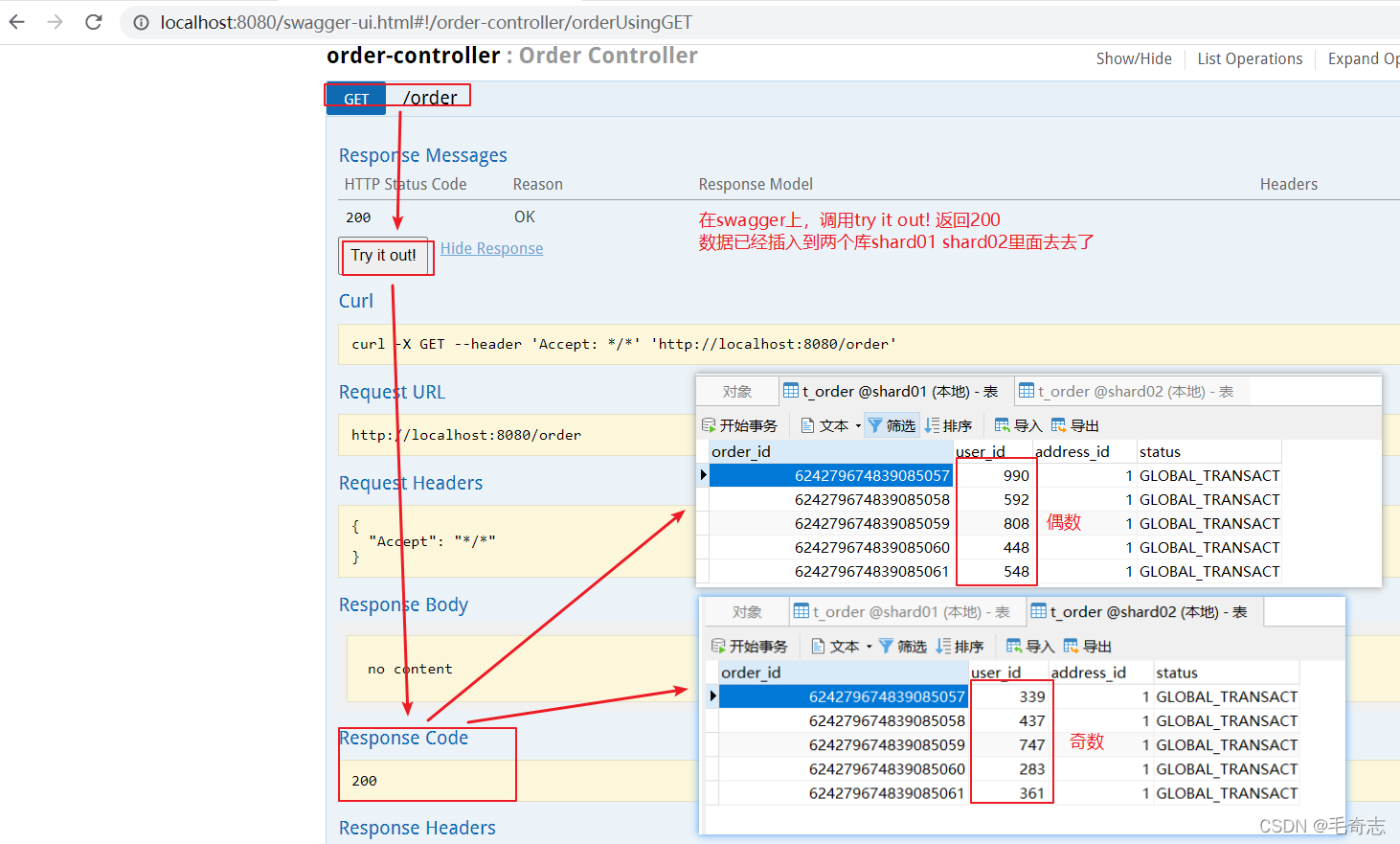This screenshot has height=844, width=1400.
Task: Select the cell with user_id 361
Action: (1009, 793)
